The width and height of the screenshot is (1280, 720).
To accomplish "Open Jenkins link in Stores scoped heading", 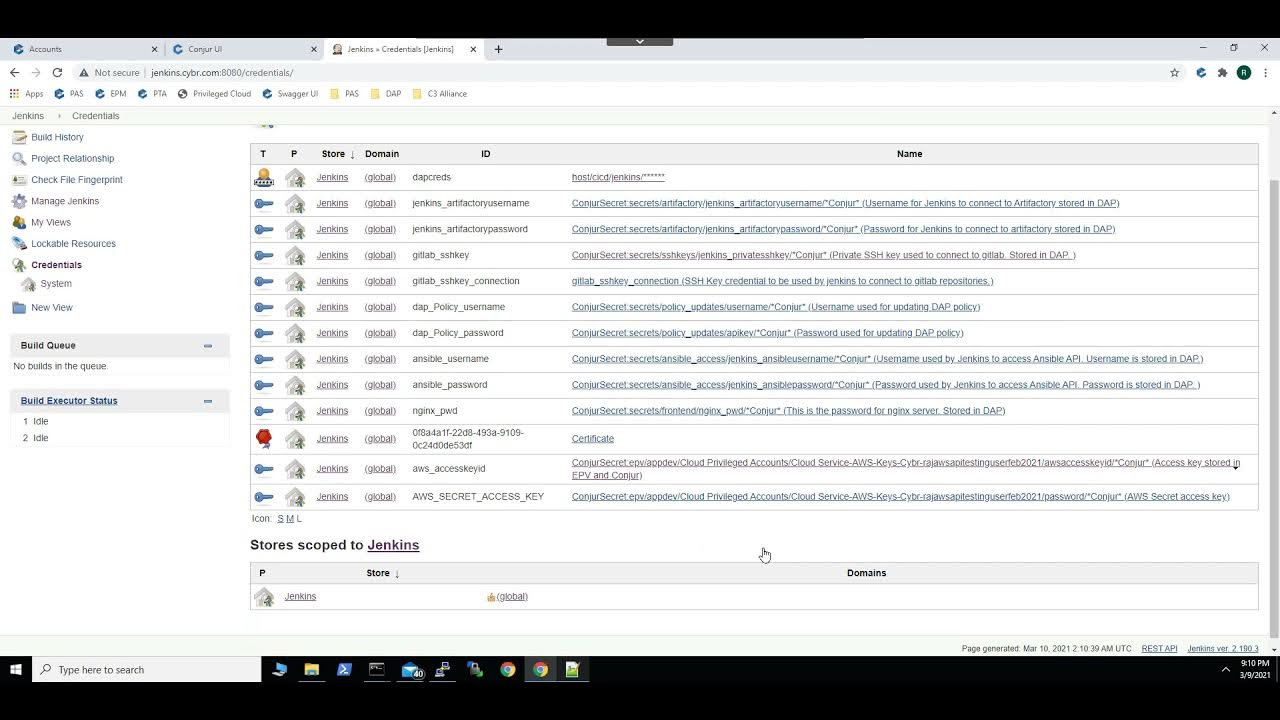I will point(393,545).
